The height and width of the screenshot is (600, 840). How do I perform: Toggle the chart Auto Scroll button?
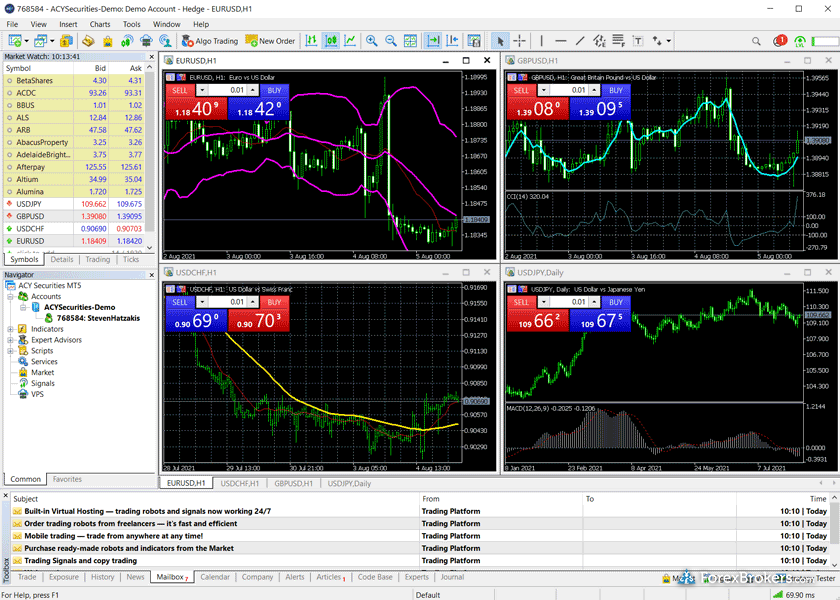point(433,41)
